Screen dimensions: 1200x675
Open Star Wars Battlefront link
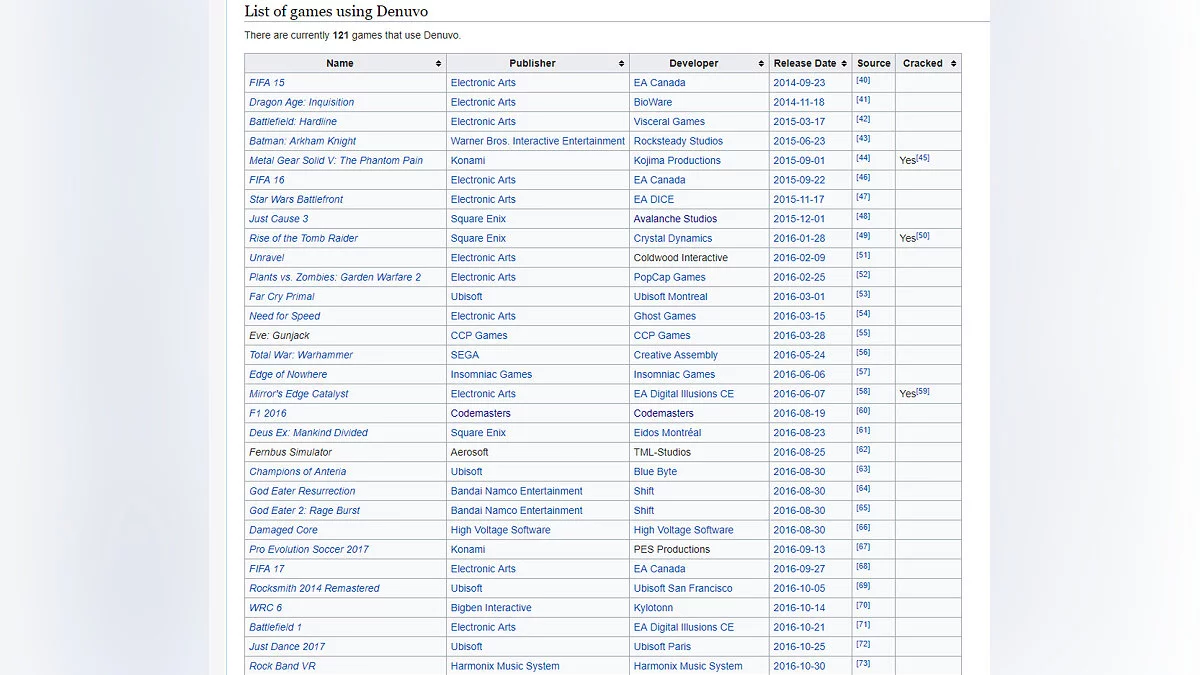[296, 200]
